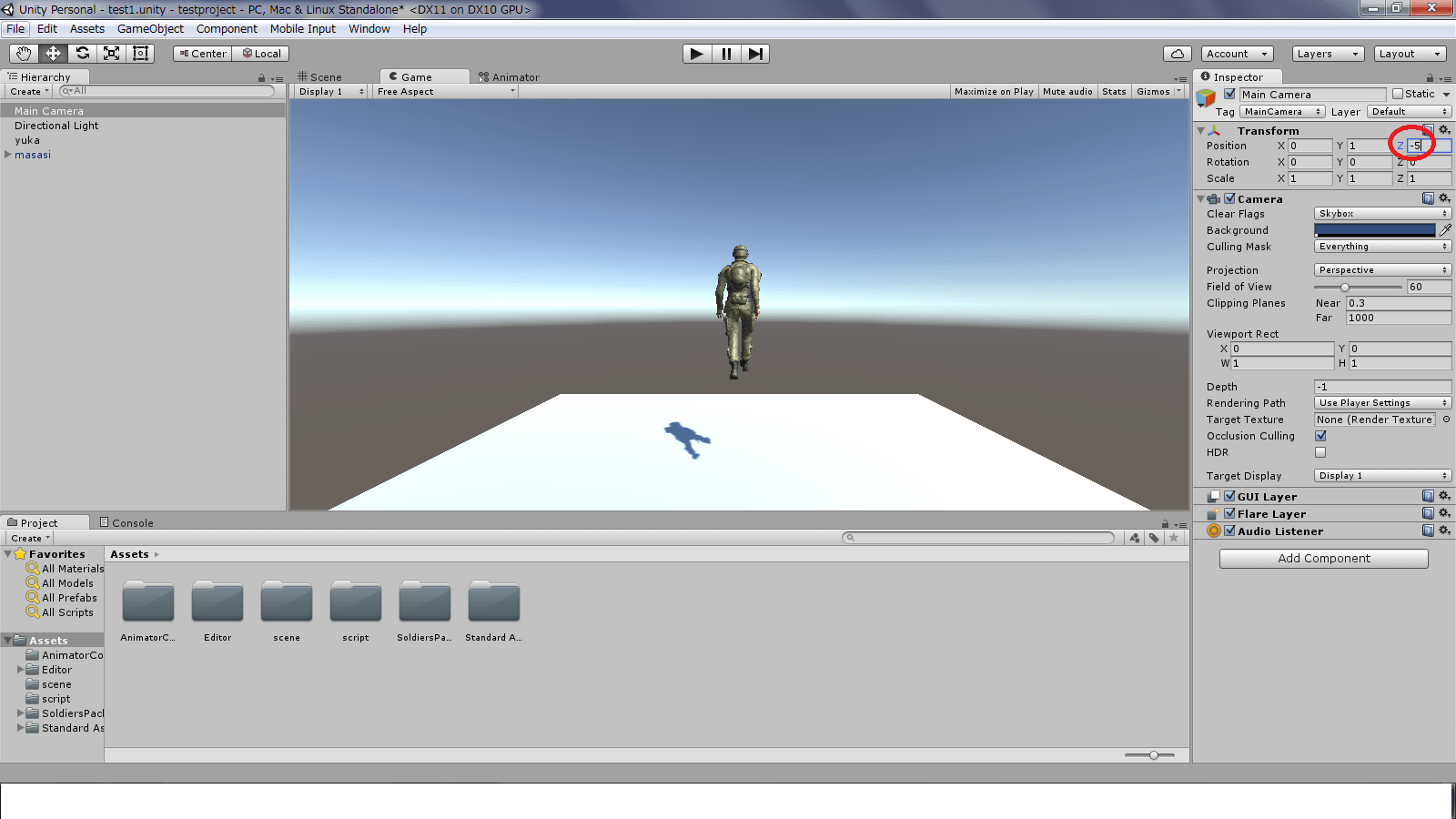Switch to the Animator tab

[510, 77]
